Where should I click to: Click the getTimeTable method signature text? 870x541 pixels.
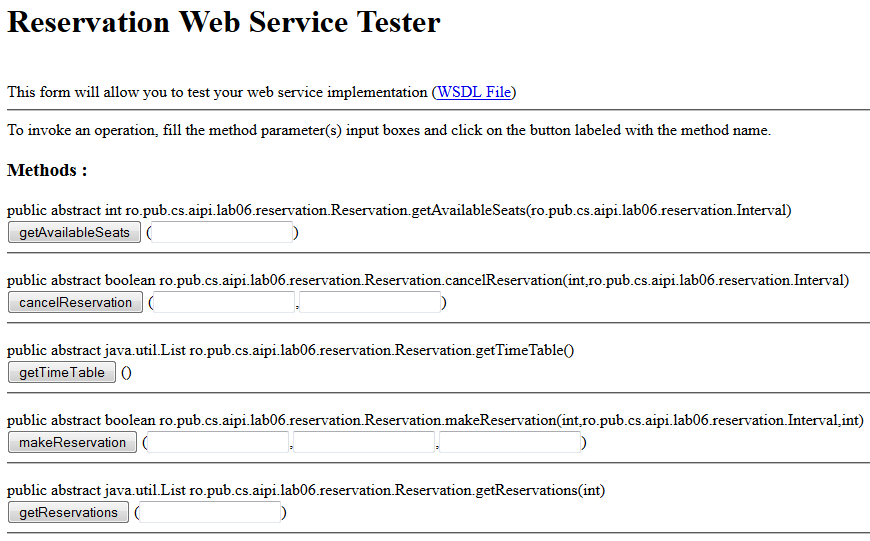tap(291, 351)
